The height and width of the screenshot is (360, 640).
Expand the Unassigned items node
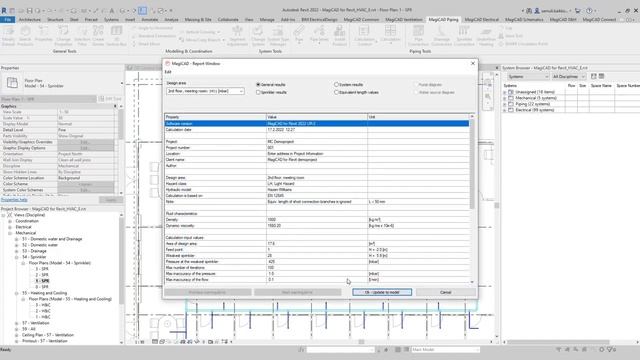tap(505, 92)
